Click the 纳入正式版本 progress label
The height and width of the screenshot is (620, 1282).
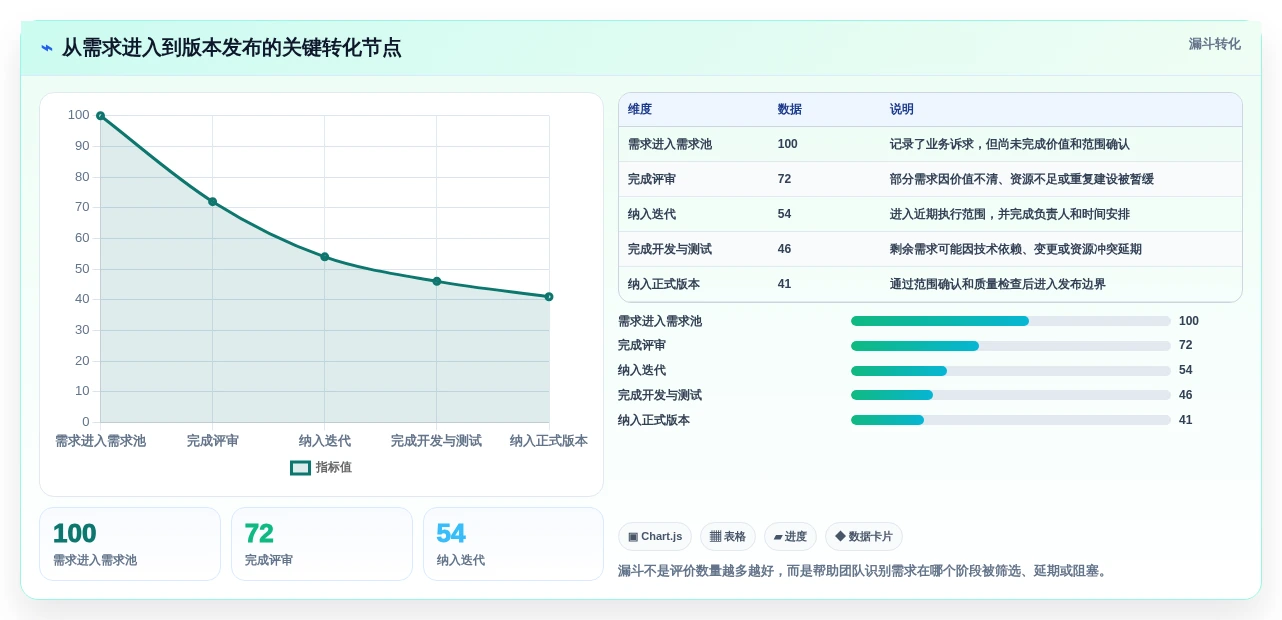(654, 420)
